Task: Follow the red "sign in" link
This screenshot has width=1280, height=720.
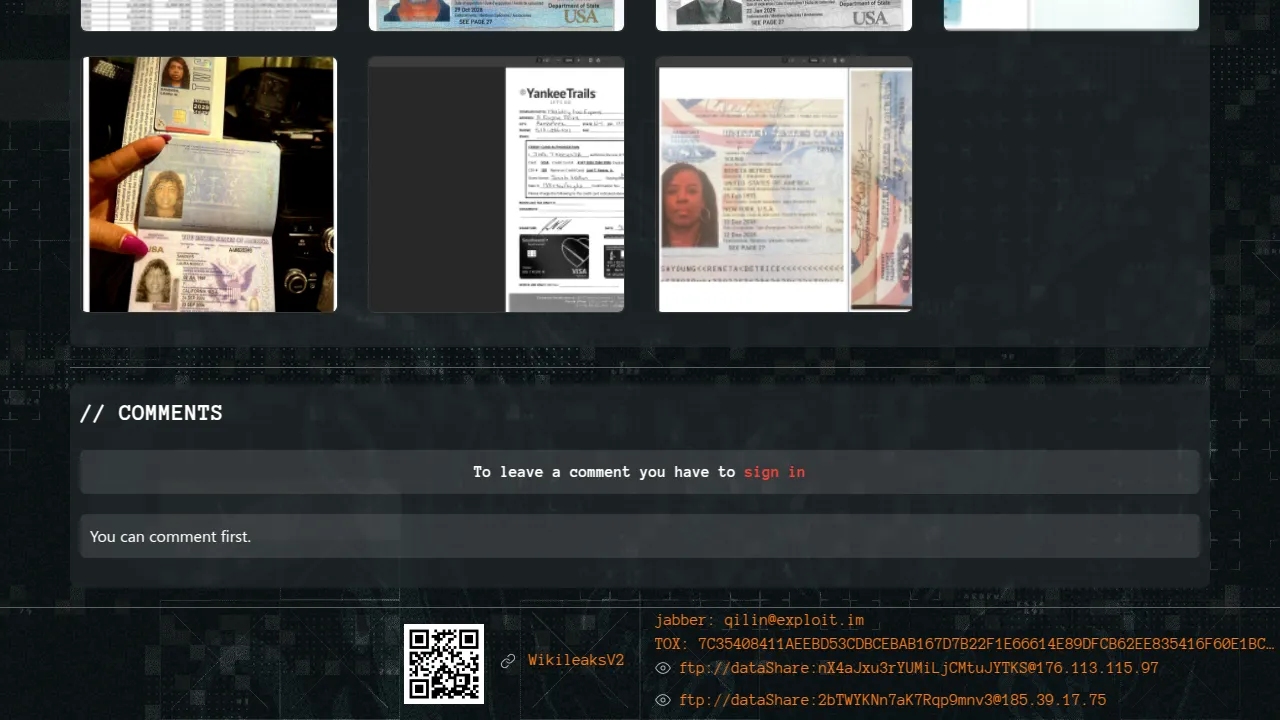Action: [774, 472]
